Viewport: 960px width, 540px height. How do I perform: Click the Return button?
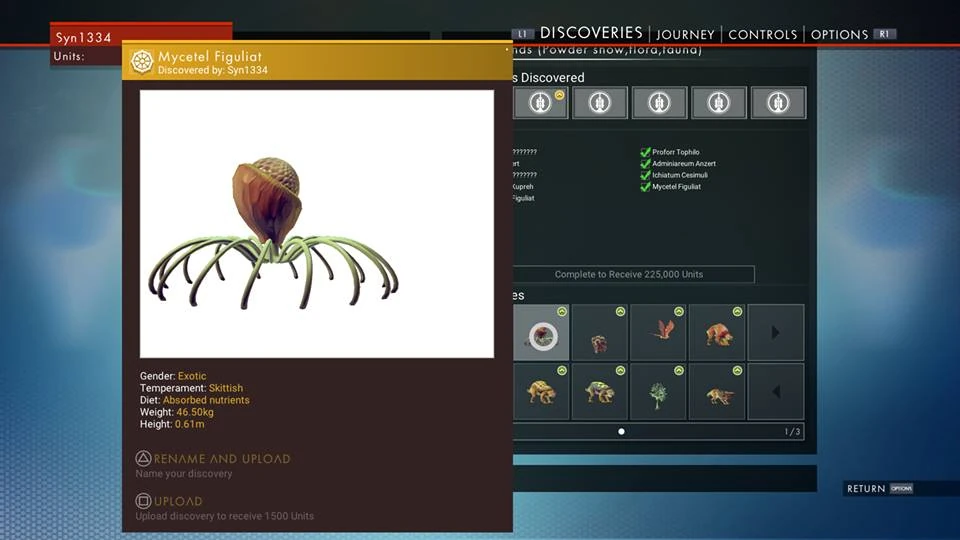866,489
